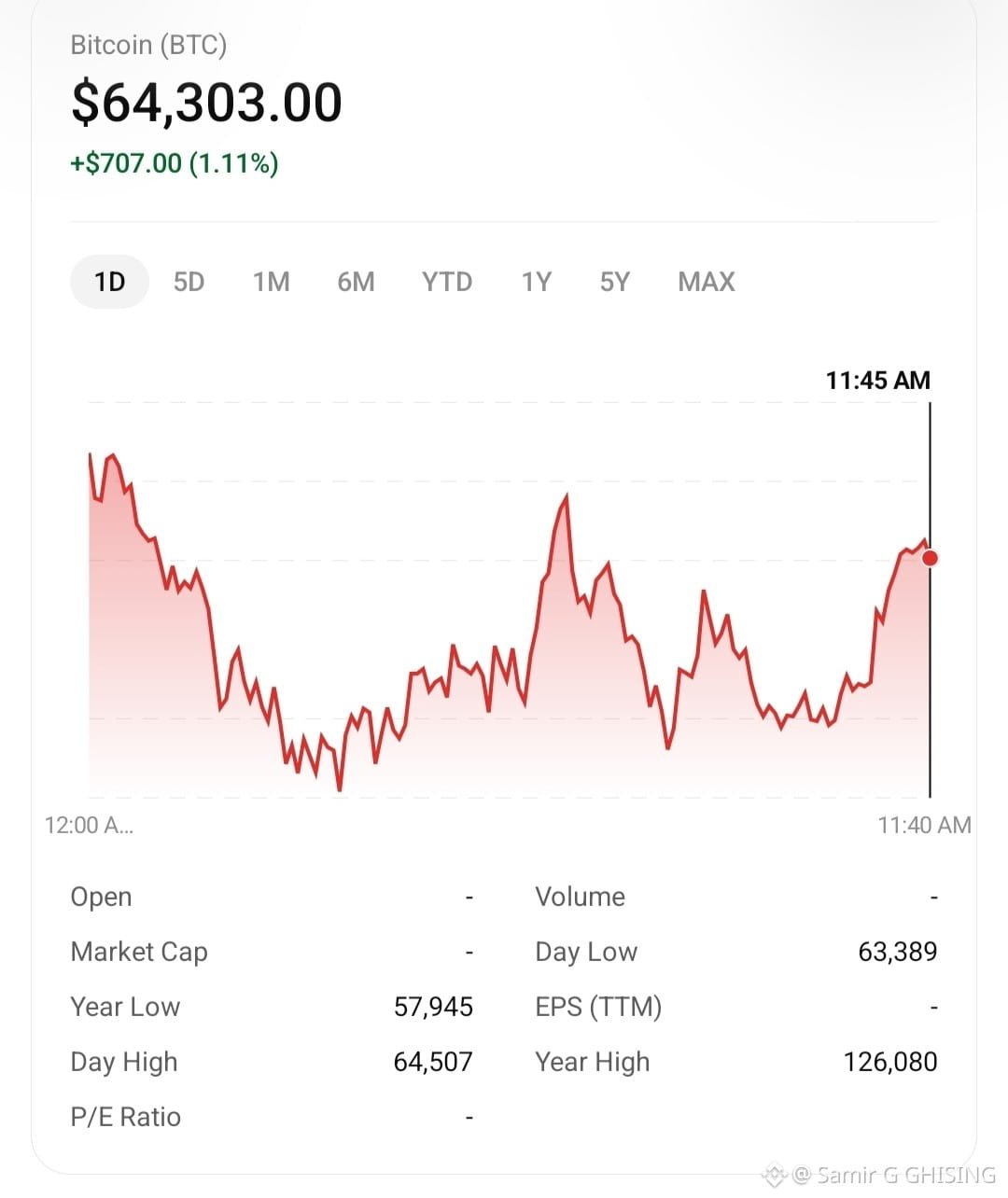Click the Day Low value 63,389
Screen dimensions: 1008x1198
[898, 952]
